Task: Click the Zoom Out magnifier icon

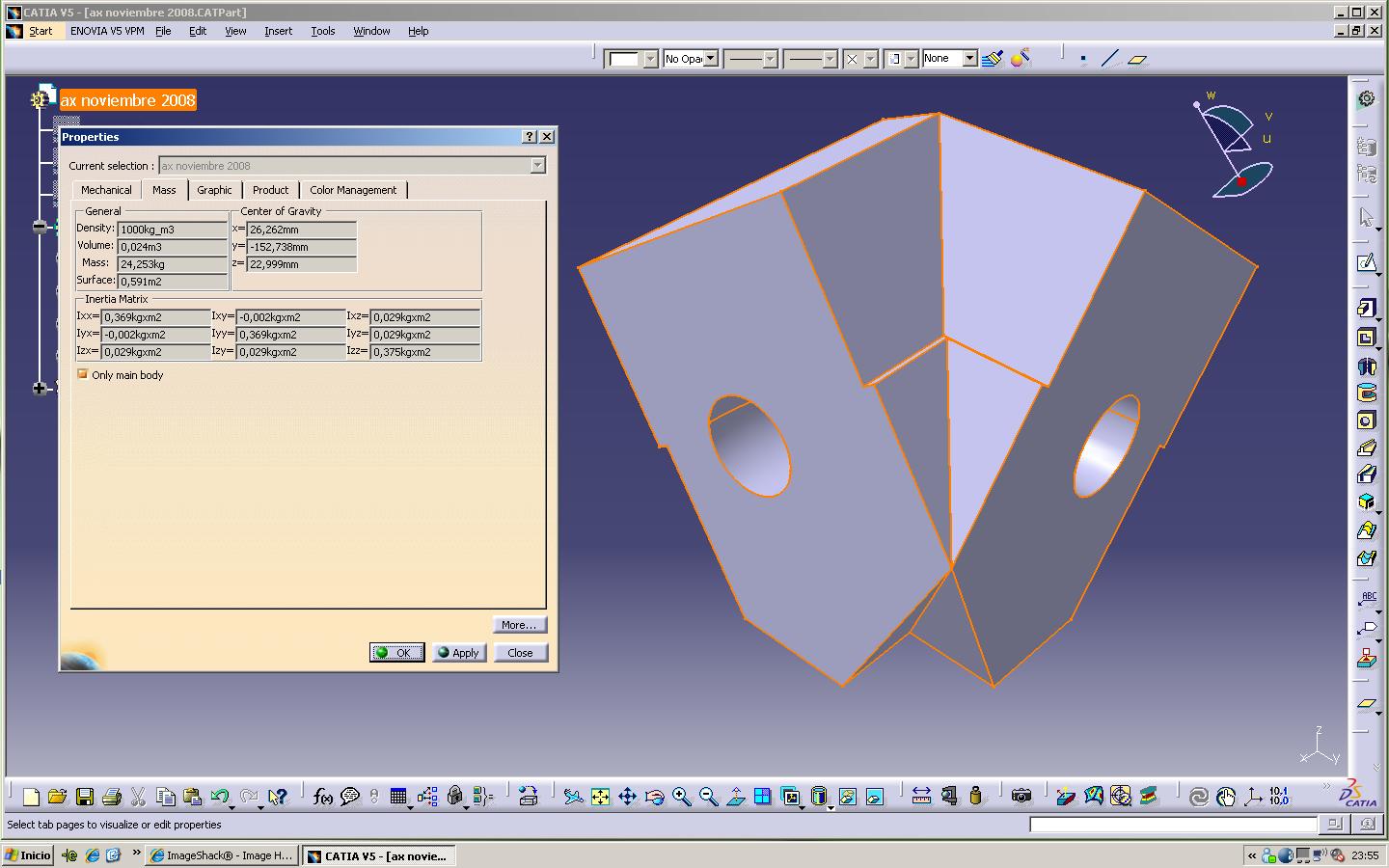Action: [708, 797]
